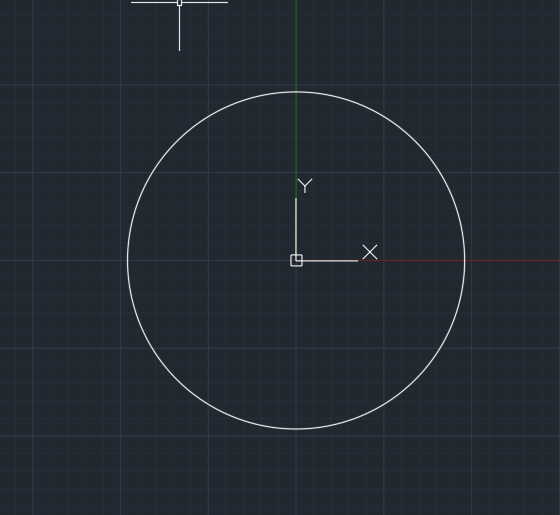This screenshot has width=560, height=515.
Task: Click the white vertical UCS Y-axis arm
Action: point(296,226)
